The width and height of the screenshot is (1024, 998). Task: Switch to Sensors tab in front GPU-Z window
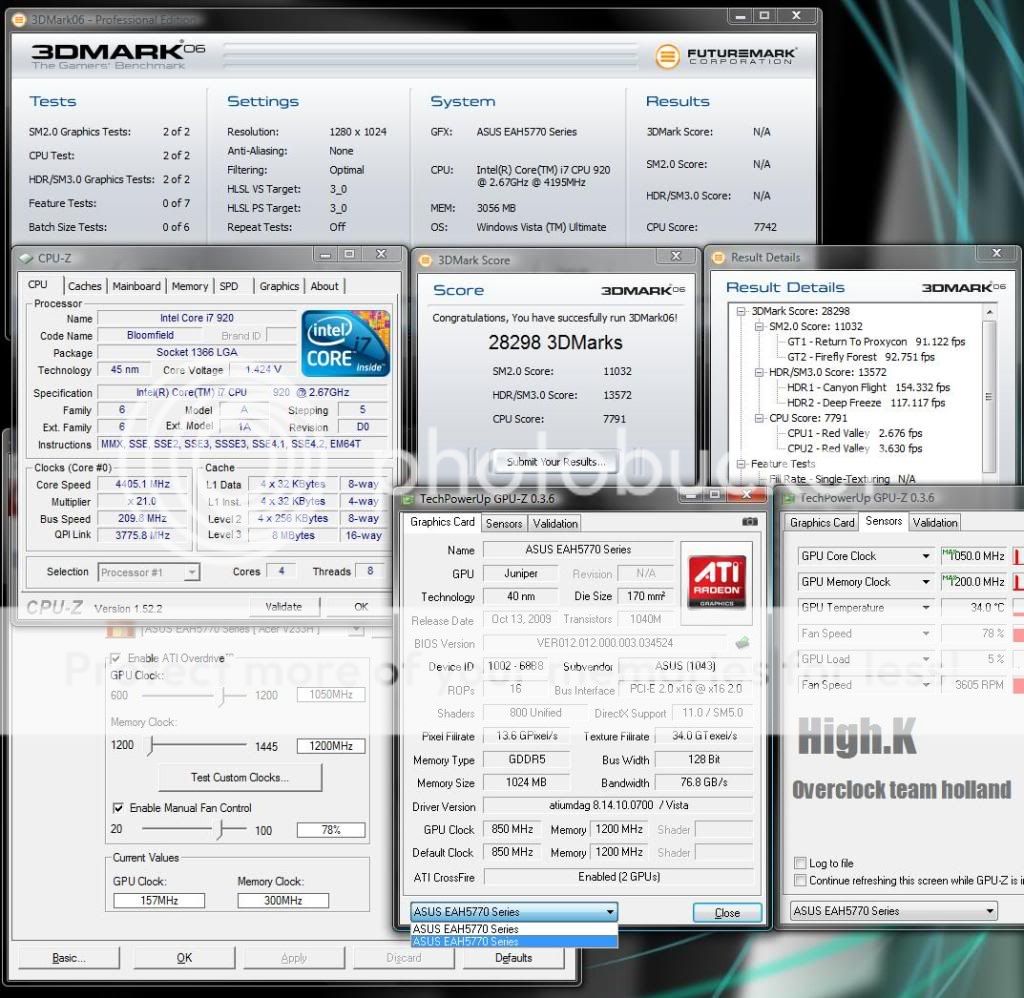(x=504, y=524)
